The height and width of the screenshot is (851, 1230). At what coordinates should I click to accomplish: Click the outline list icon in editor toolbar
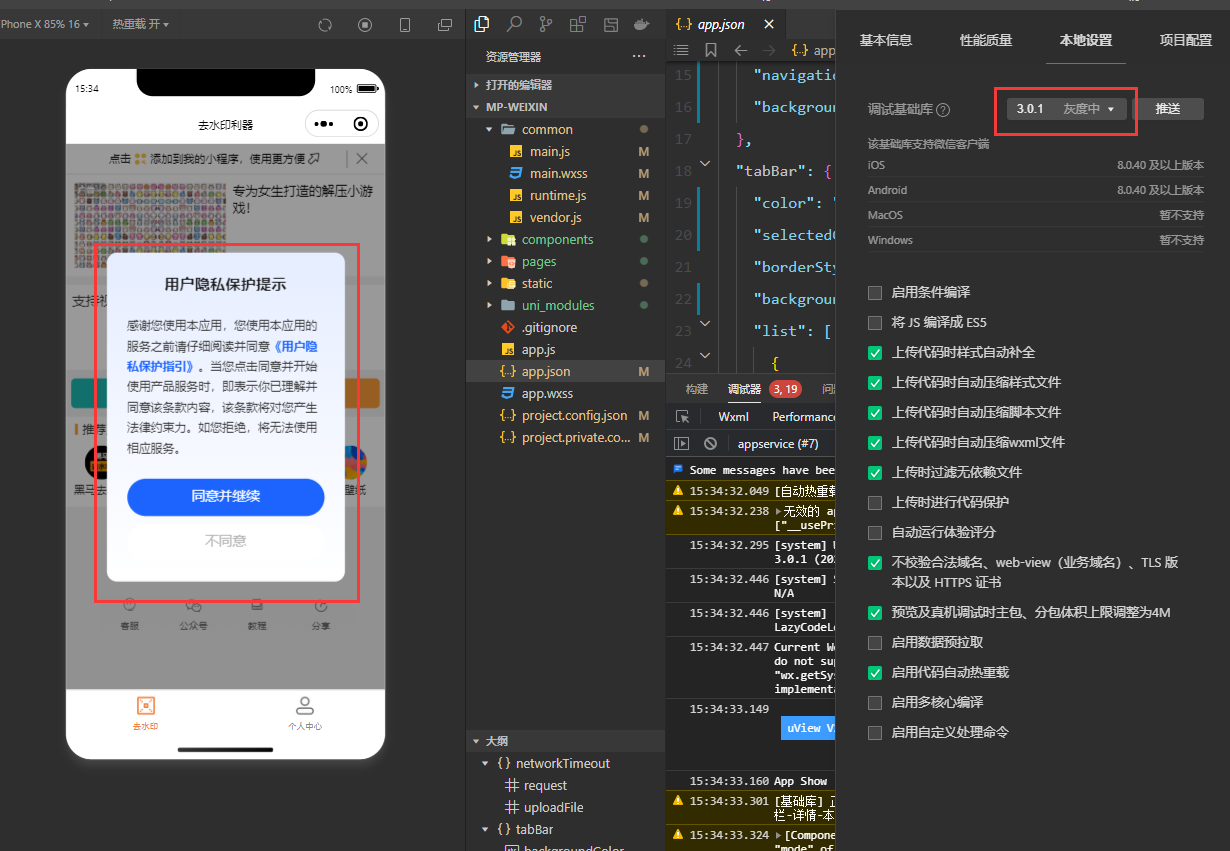coord(681,50)
